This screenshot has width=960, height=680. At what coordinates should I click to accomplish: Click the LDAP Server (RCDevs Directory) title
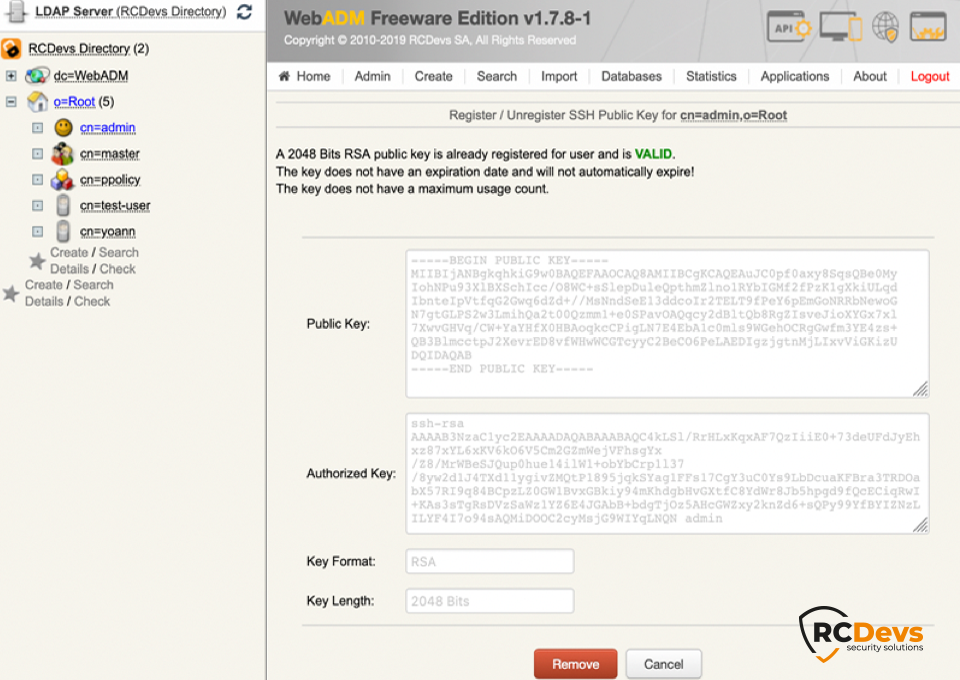pyautogui.click(x=130, y=12)
